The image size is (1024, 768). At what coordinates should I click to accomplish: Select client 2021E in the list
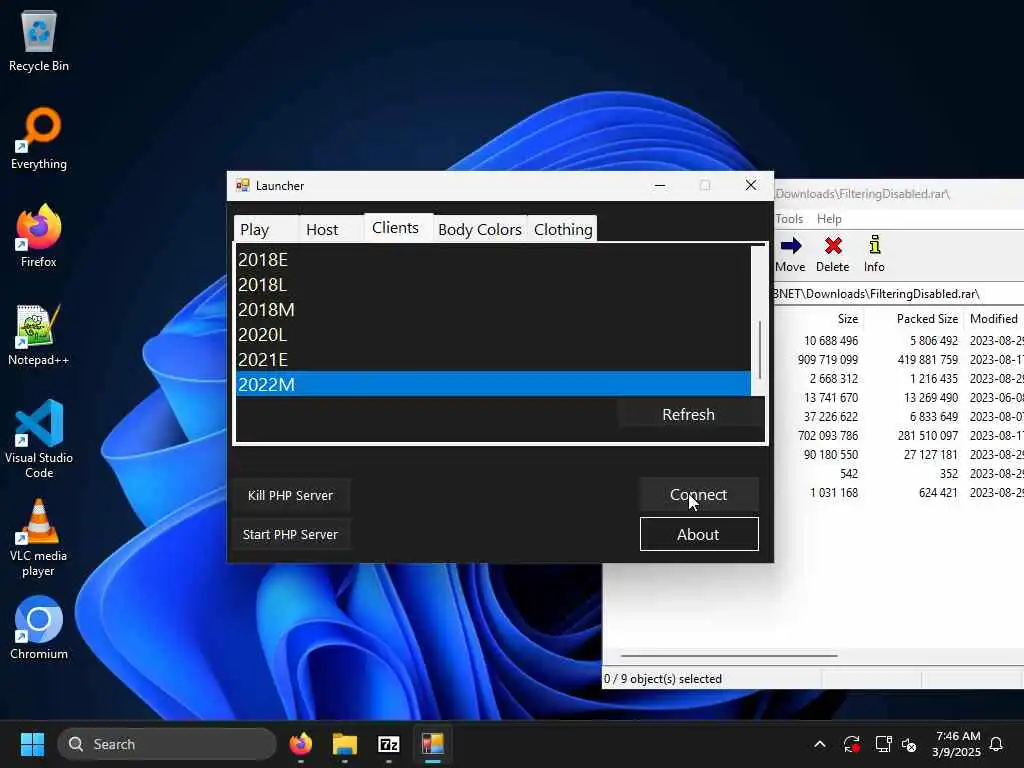493,360
